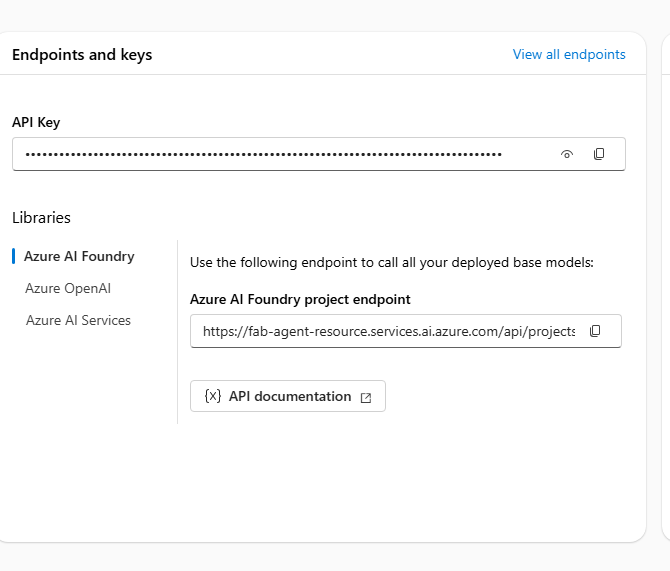The height and width of the screenshot is (571, 670).
Task: Click the API Key label
Action: coord(36,122)
